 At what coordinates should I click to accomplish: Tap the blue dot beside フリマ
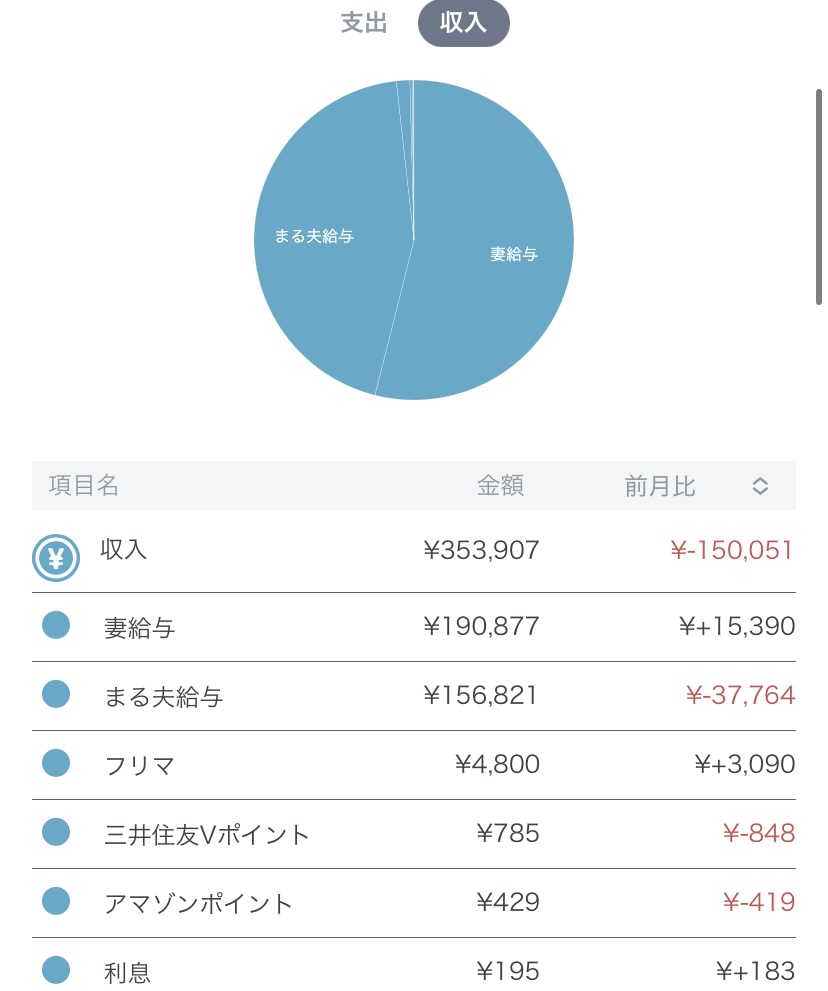[x=56, y=764]
